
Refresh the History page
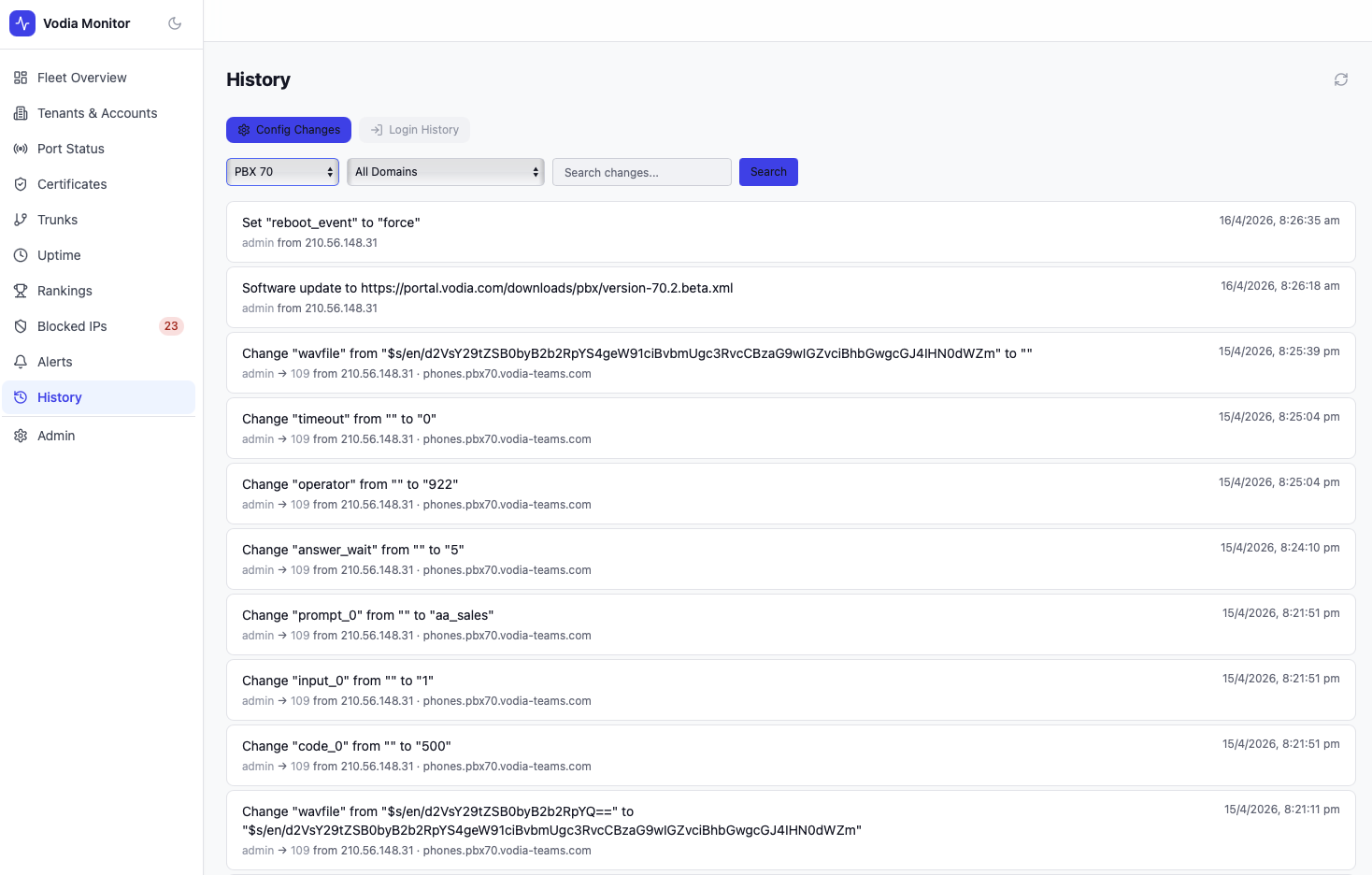point(1340,79)
